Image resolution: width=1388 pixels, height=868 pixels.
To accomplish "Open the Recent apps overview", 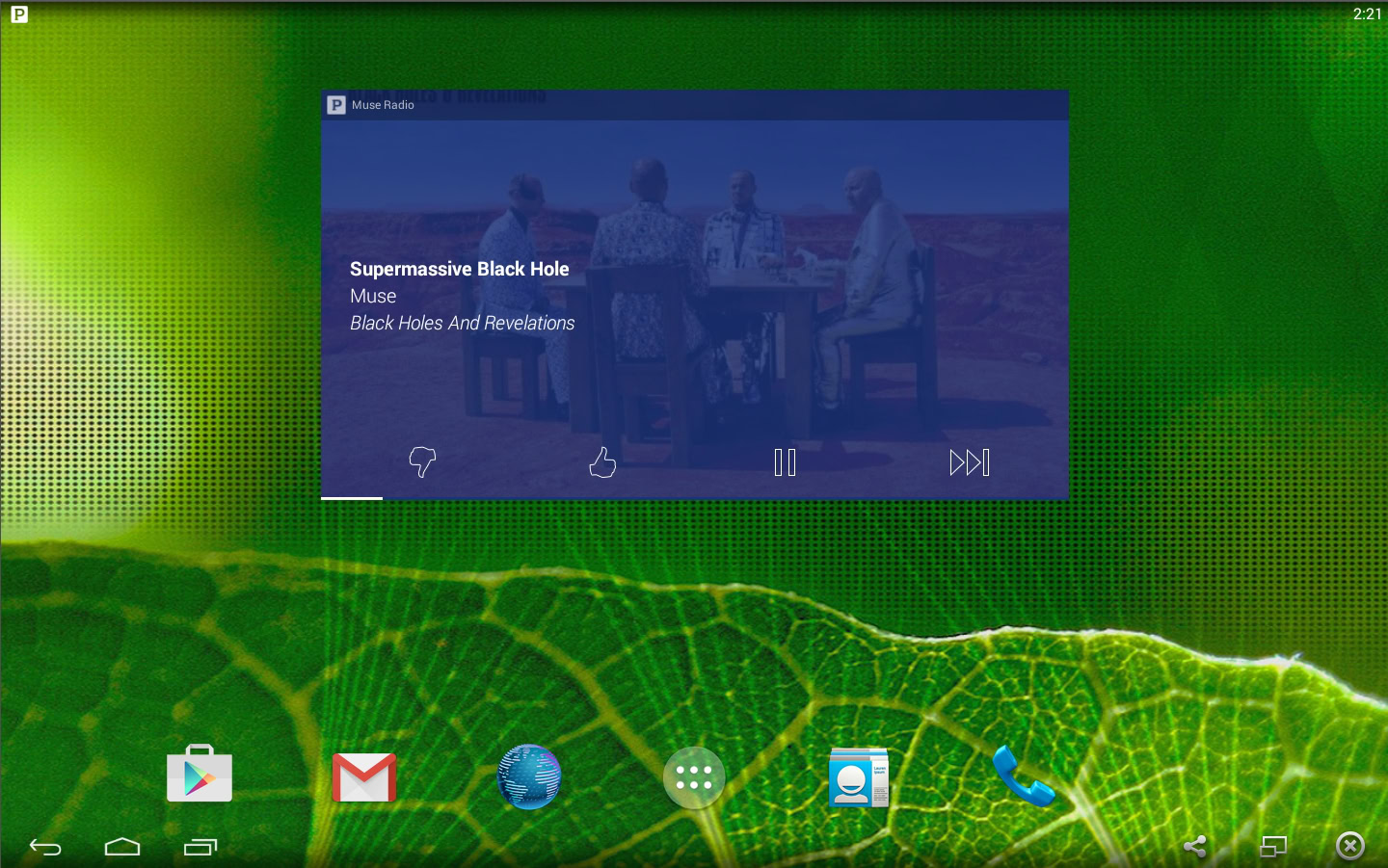I will click(200, 847).
